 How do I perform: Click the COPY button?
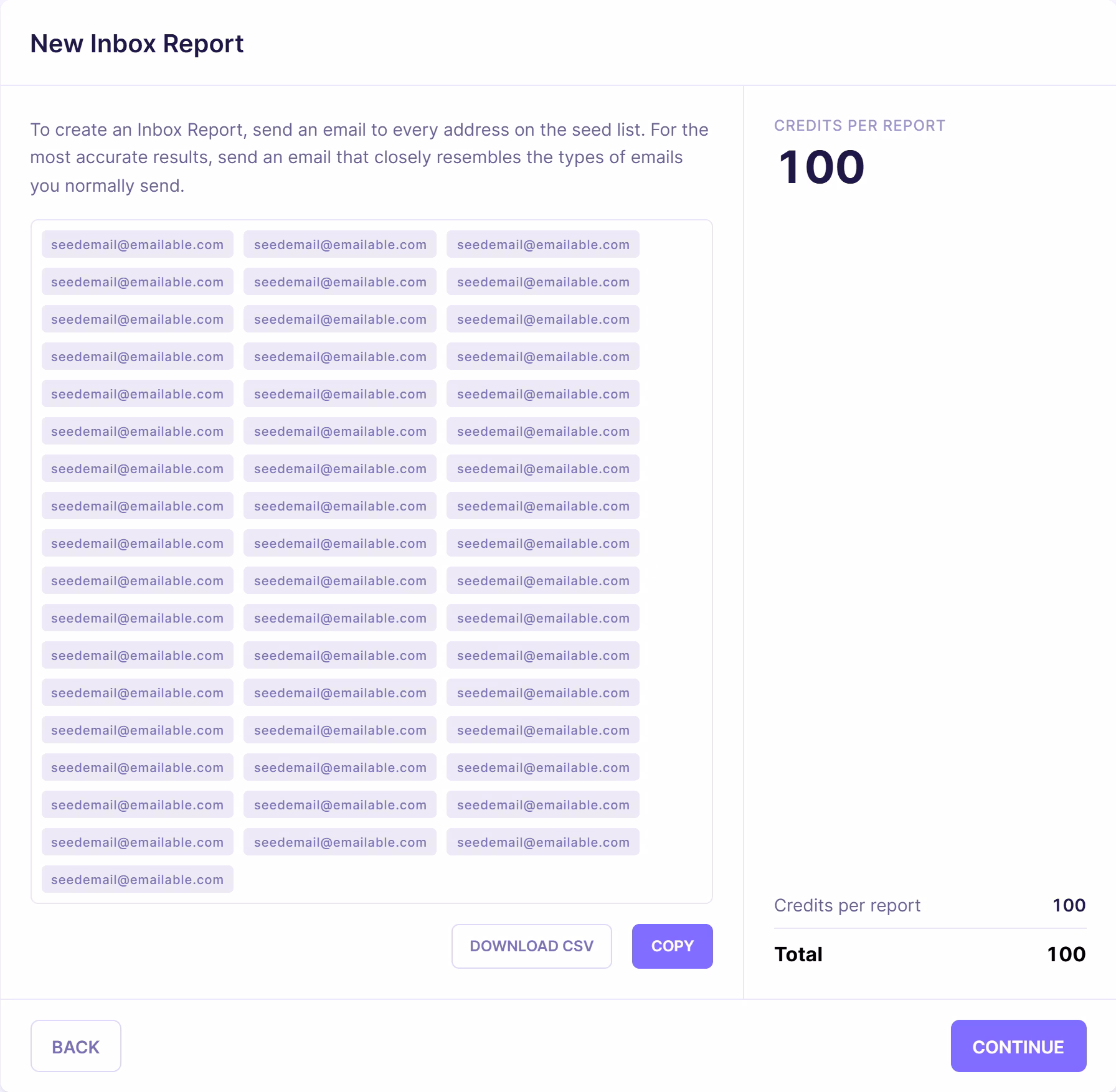pyautogui.click(x=672, y=946)
